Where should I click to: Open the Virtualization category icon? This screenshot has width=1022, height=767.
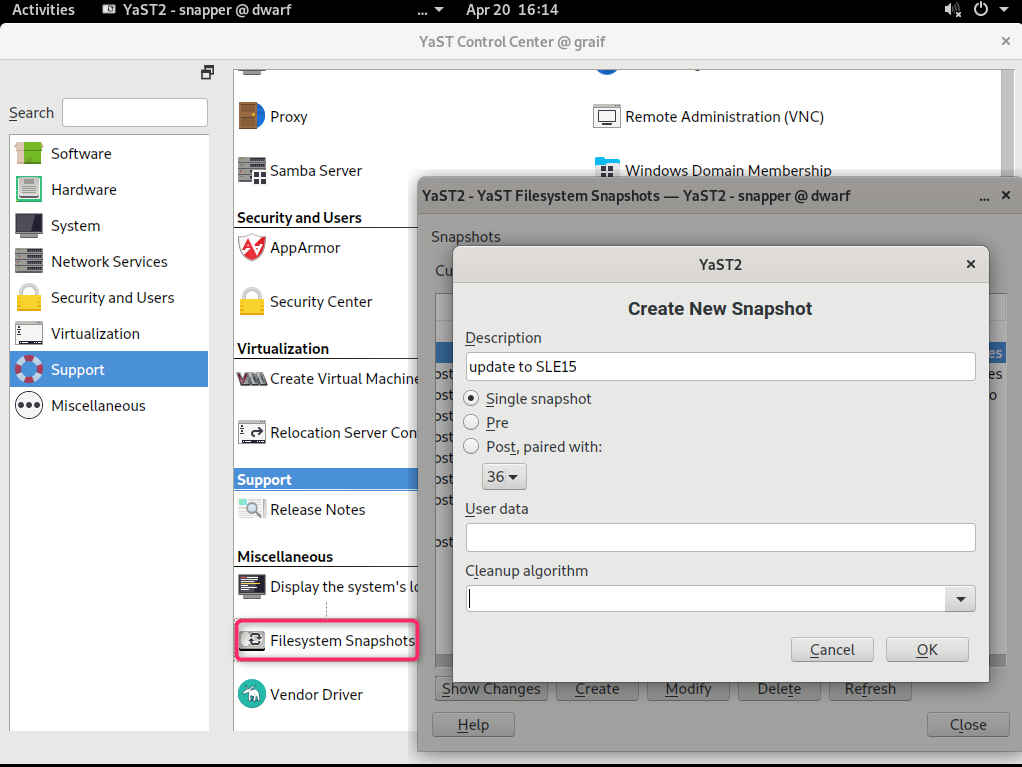click(29, 334)
